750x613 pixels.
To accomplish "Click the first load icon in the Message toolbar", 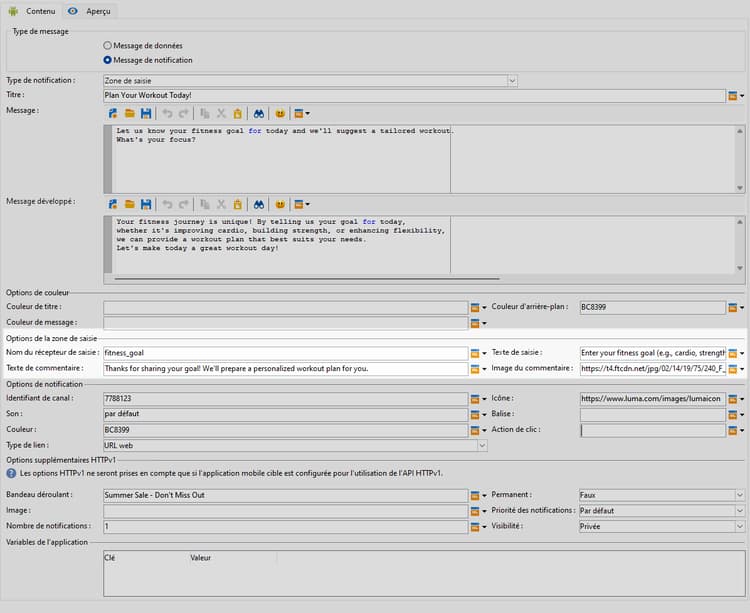I will pyautogui.click(x=113, y=113).
